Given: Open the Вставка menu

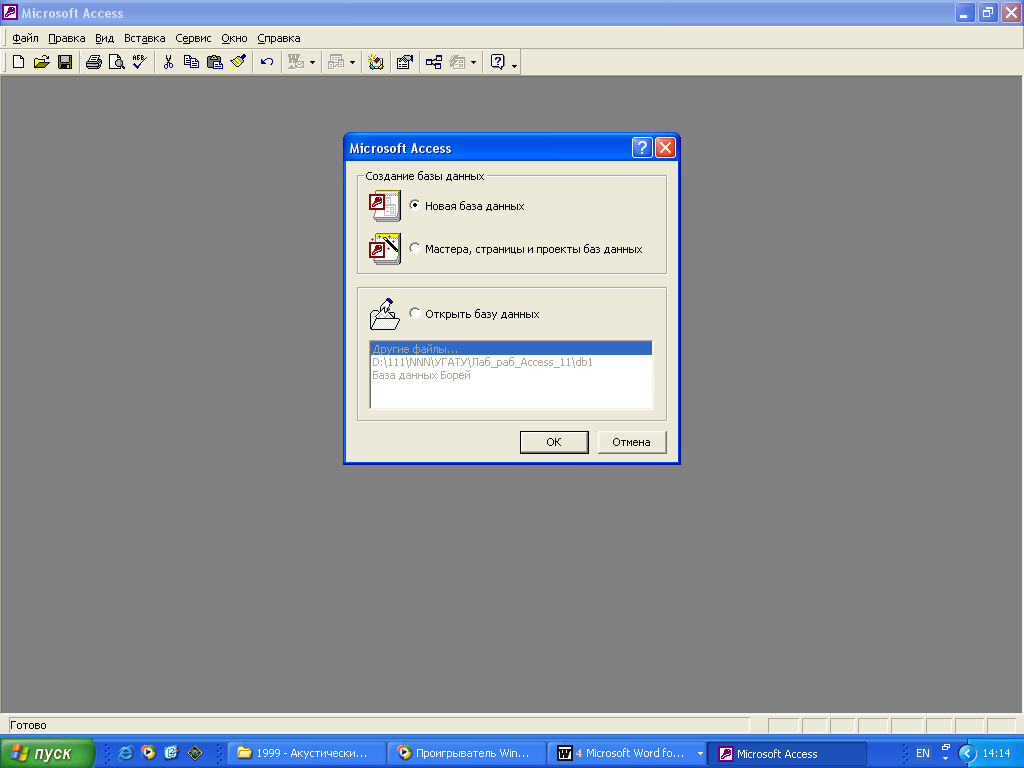Looking at the screenshot, I should click(x=144, y=38).
